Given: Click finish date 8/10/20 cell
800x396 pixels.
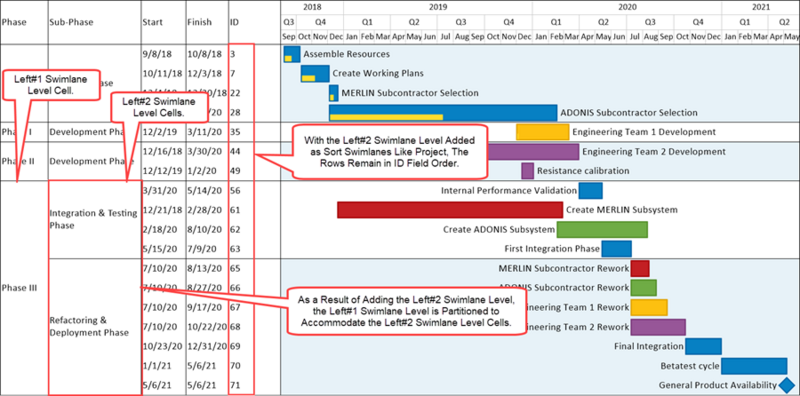Looking at the screenshot, I should 205,230.
